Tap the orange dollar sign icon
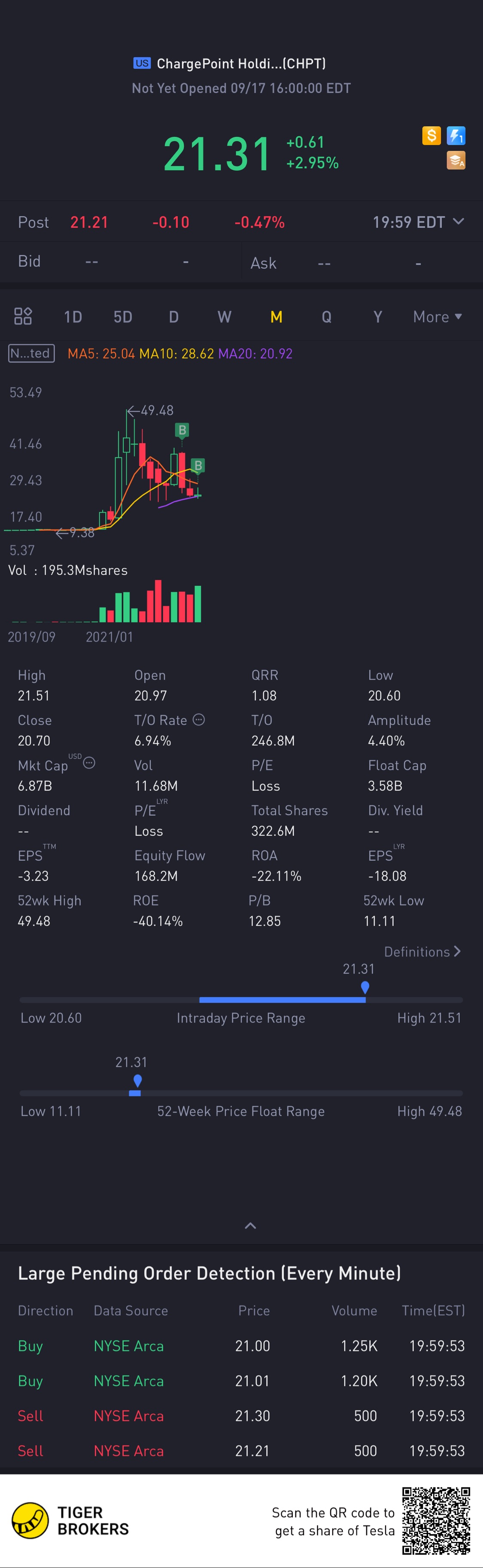483x1568 pixels. coord(431,135)
